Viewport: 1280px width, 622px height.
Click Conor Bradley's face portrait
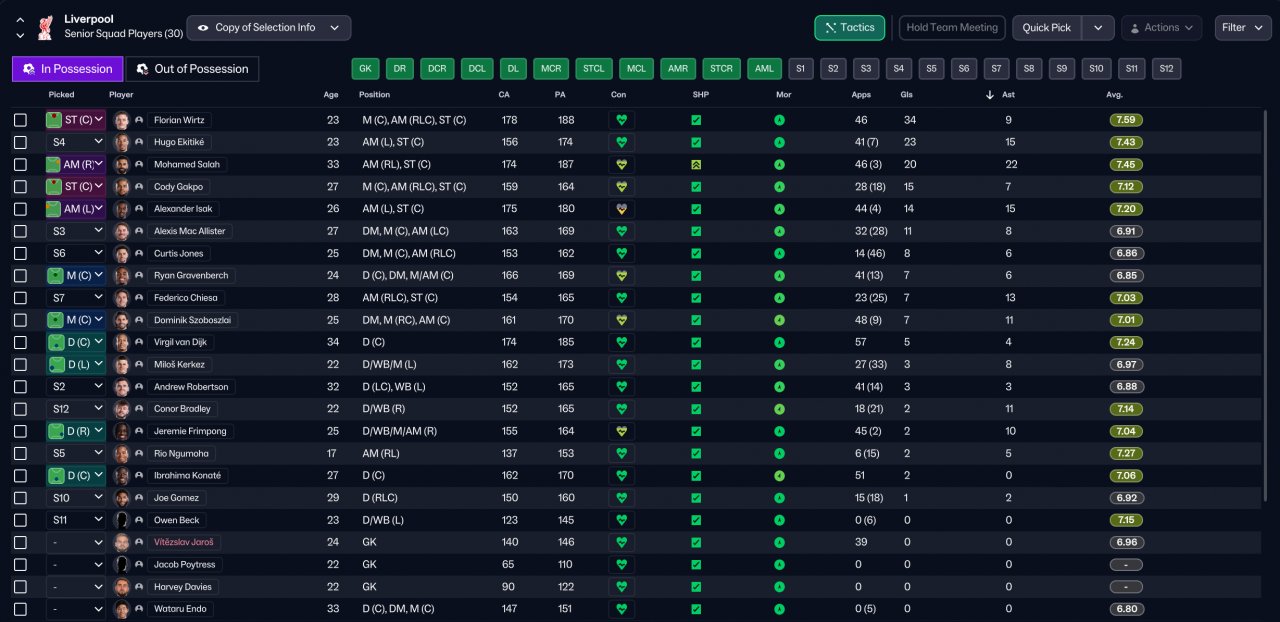(x=122, y=409)
